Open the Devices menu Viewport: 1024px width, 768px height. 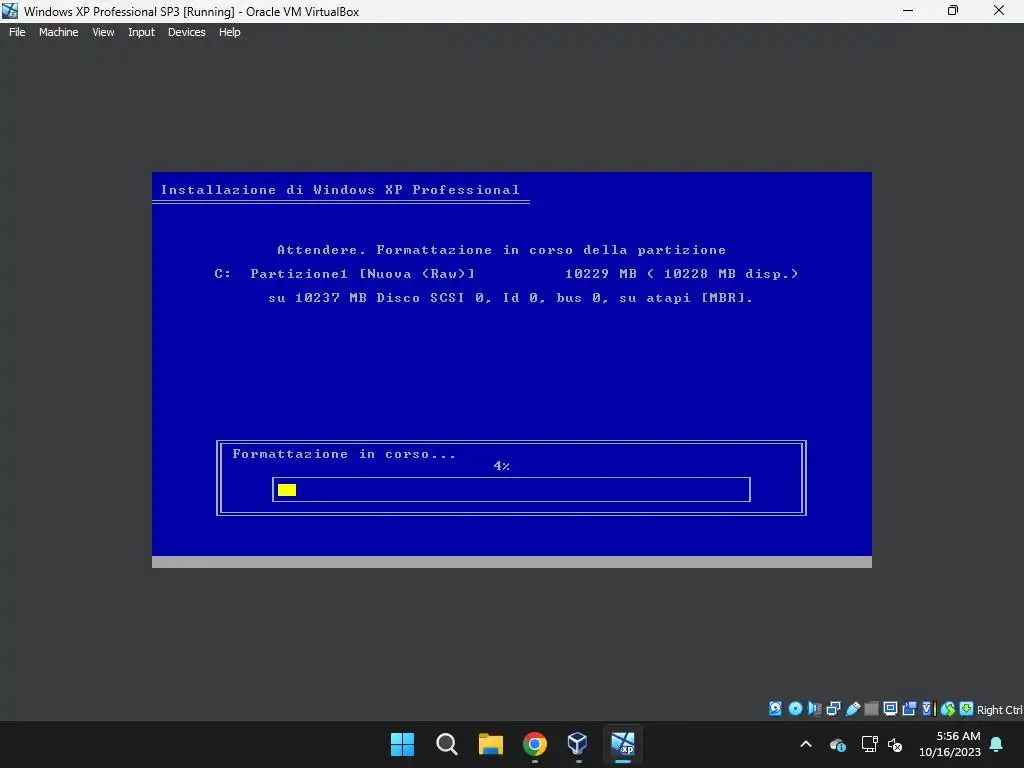point(186,32)
